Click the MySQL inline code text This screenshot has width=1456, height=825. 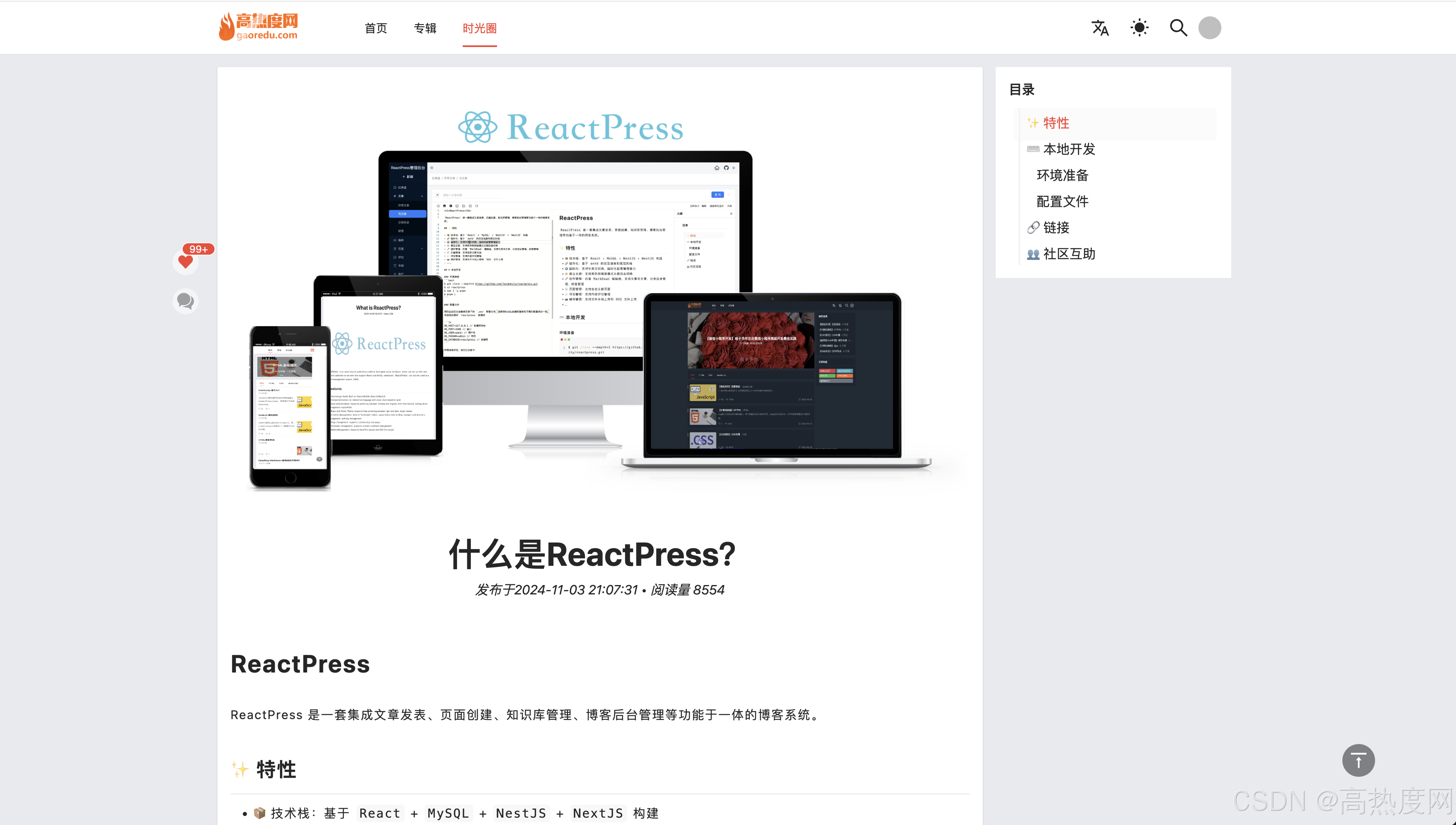pyautogui.click(x=448, y=813)
